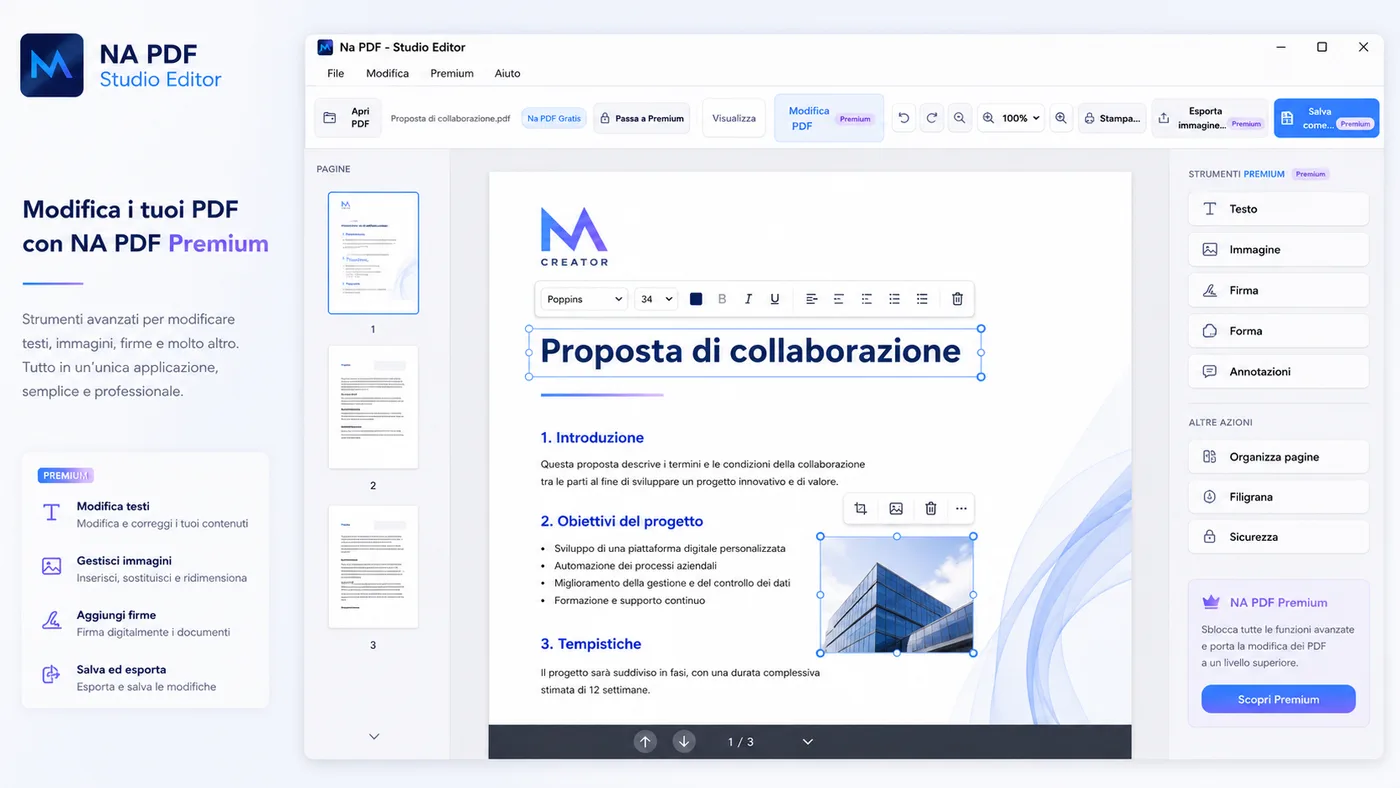Image resolution: width=1400 pixels, height=788 pixels.
Task: Open the Sicurezza security option
Action: pos(1278,537)
